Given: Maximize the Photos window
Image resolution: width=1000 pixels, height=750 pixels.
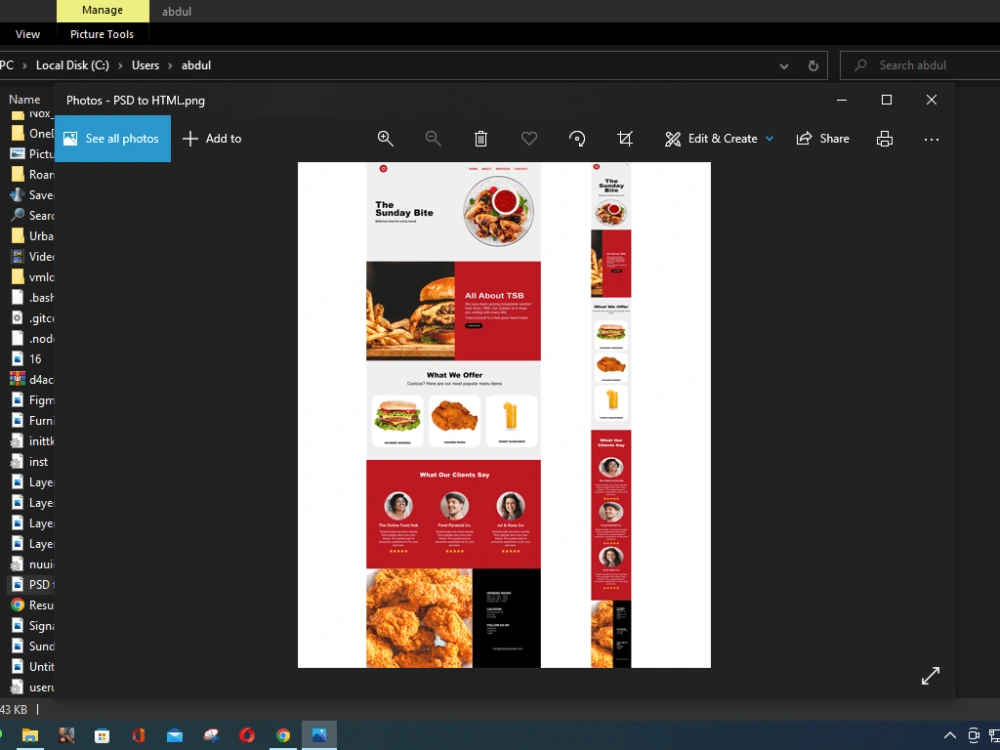Looking at the screenshot, I should point(886,99).
